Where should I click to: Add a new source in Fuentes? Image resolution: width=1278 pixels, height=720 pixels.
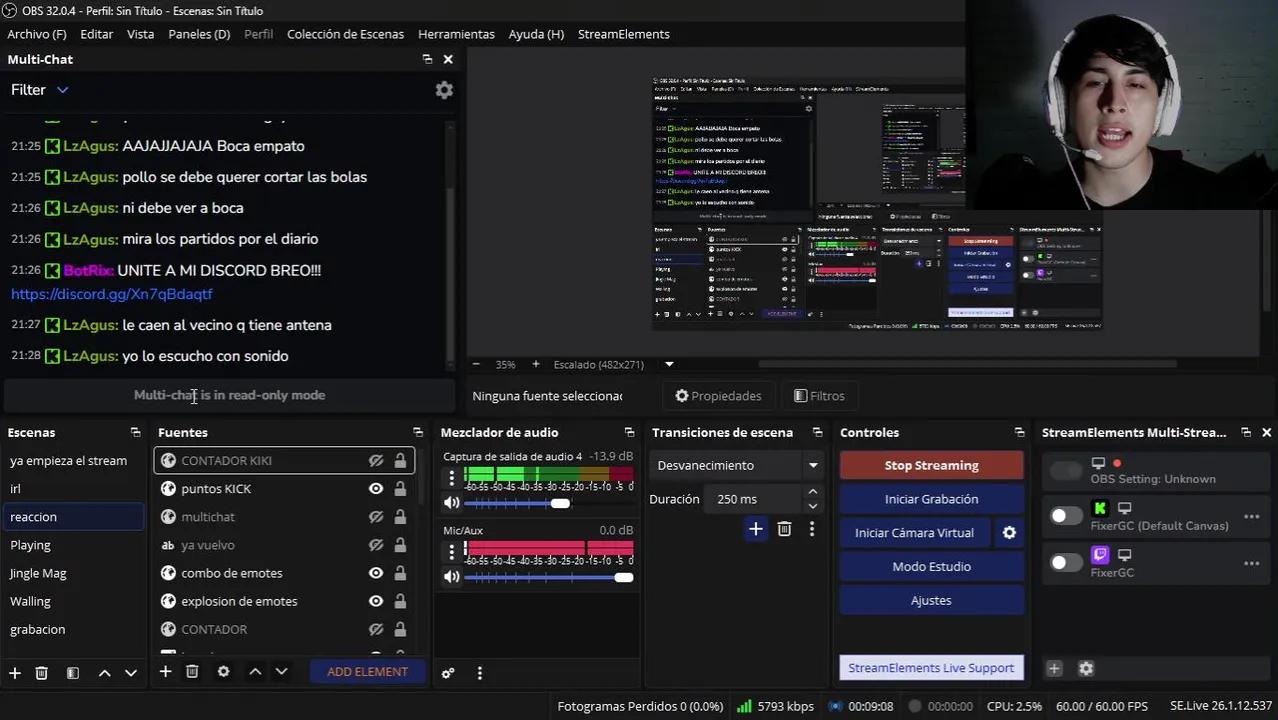tap(166, 672)
